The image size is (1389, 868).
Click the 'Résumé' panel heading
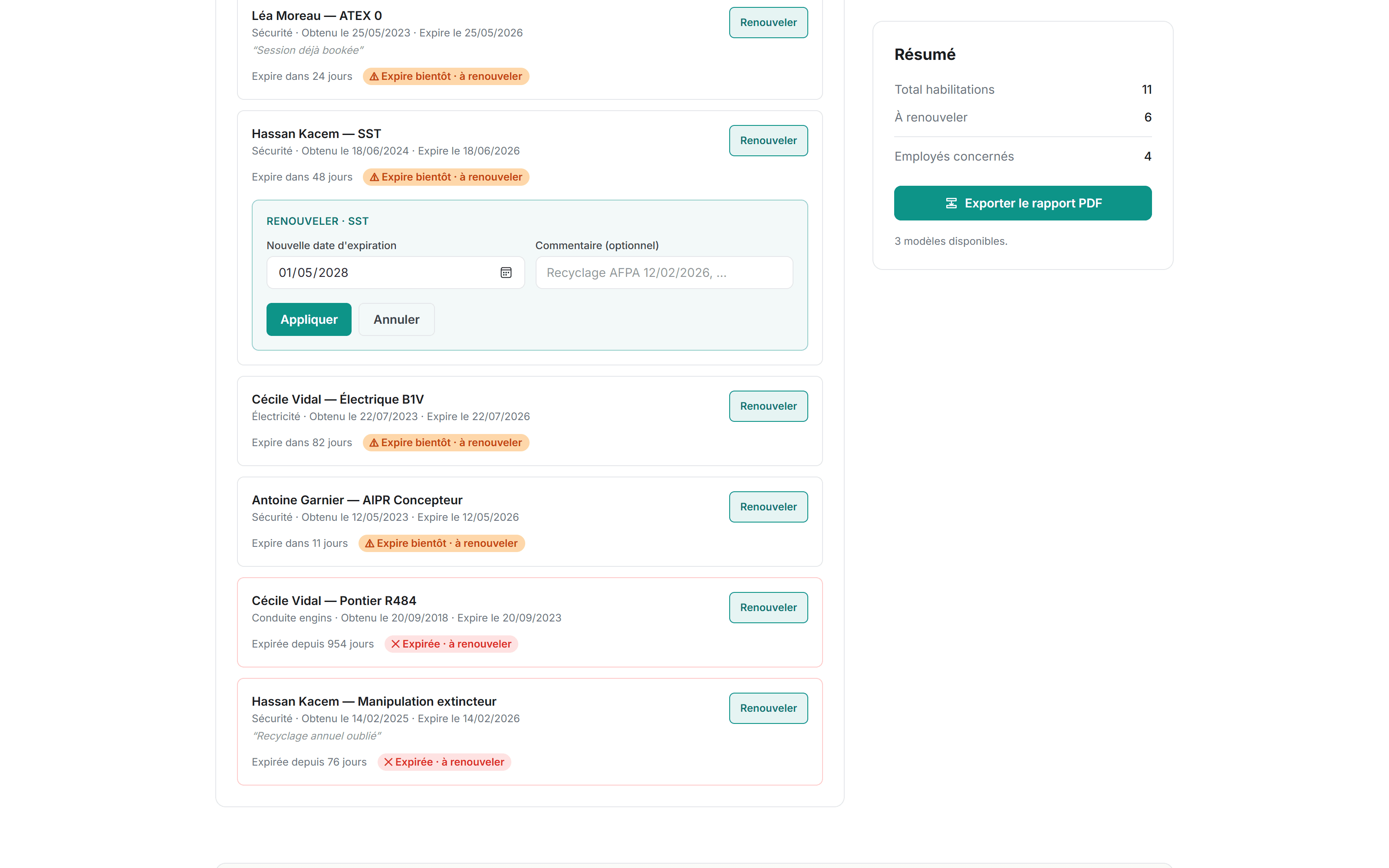(x=925, y=55)
